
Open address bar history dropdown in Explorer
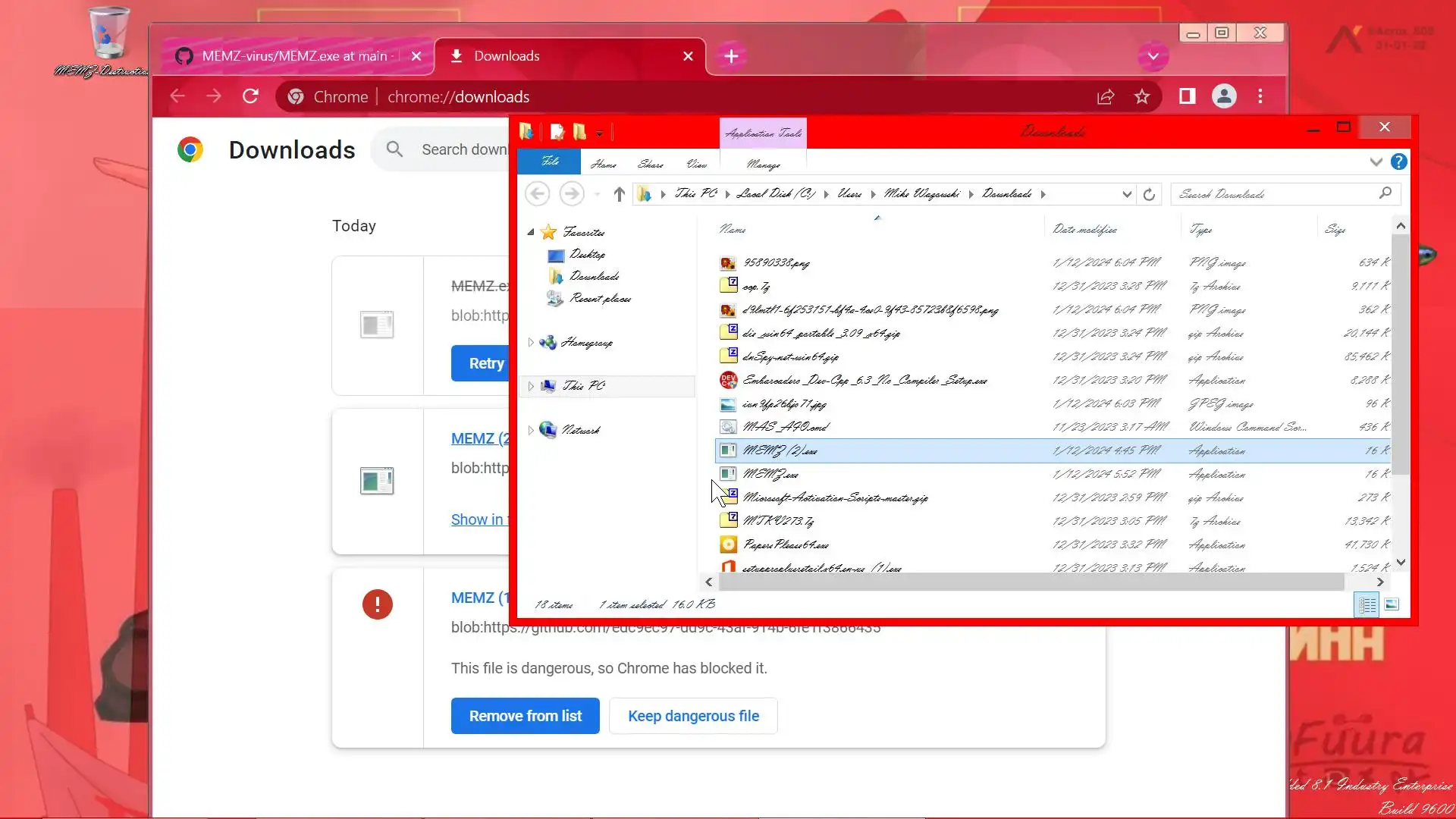tap(1127, 194)
